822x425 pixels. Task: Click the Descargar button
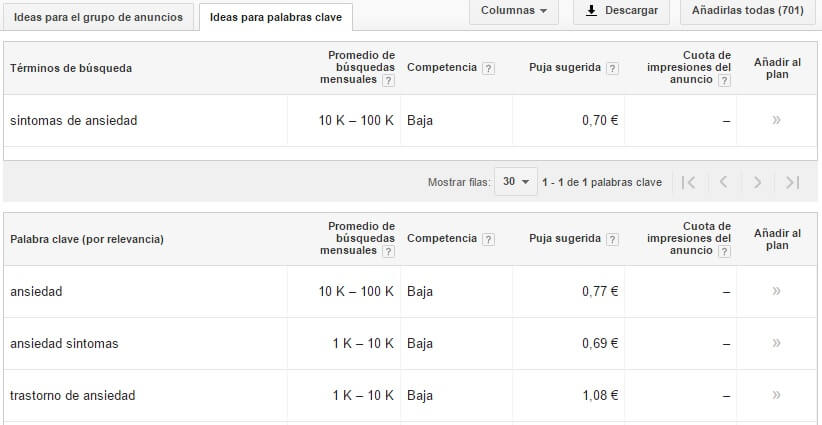coord(621,11)
